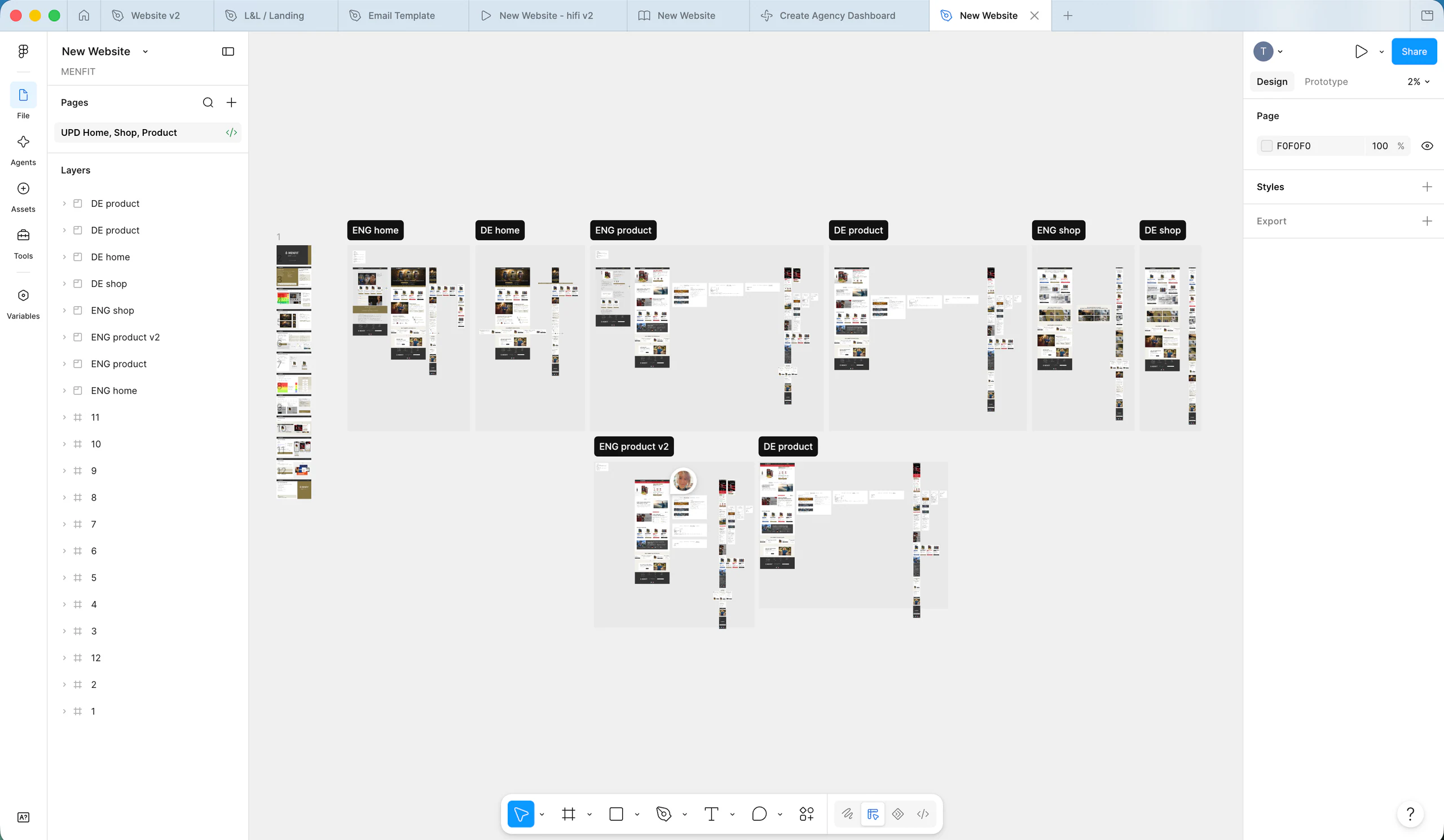Click the blue Share button
Screen dimensions: 1444x840
tap(1414, 51)
